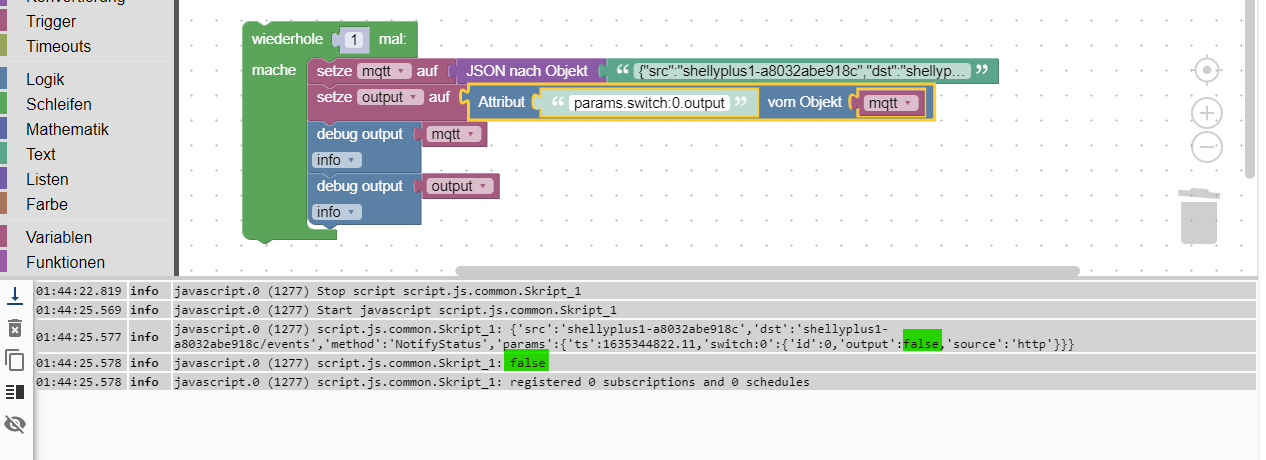Click the vertical workspace scrollbar

(1251, 90)
